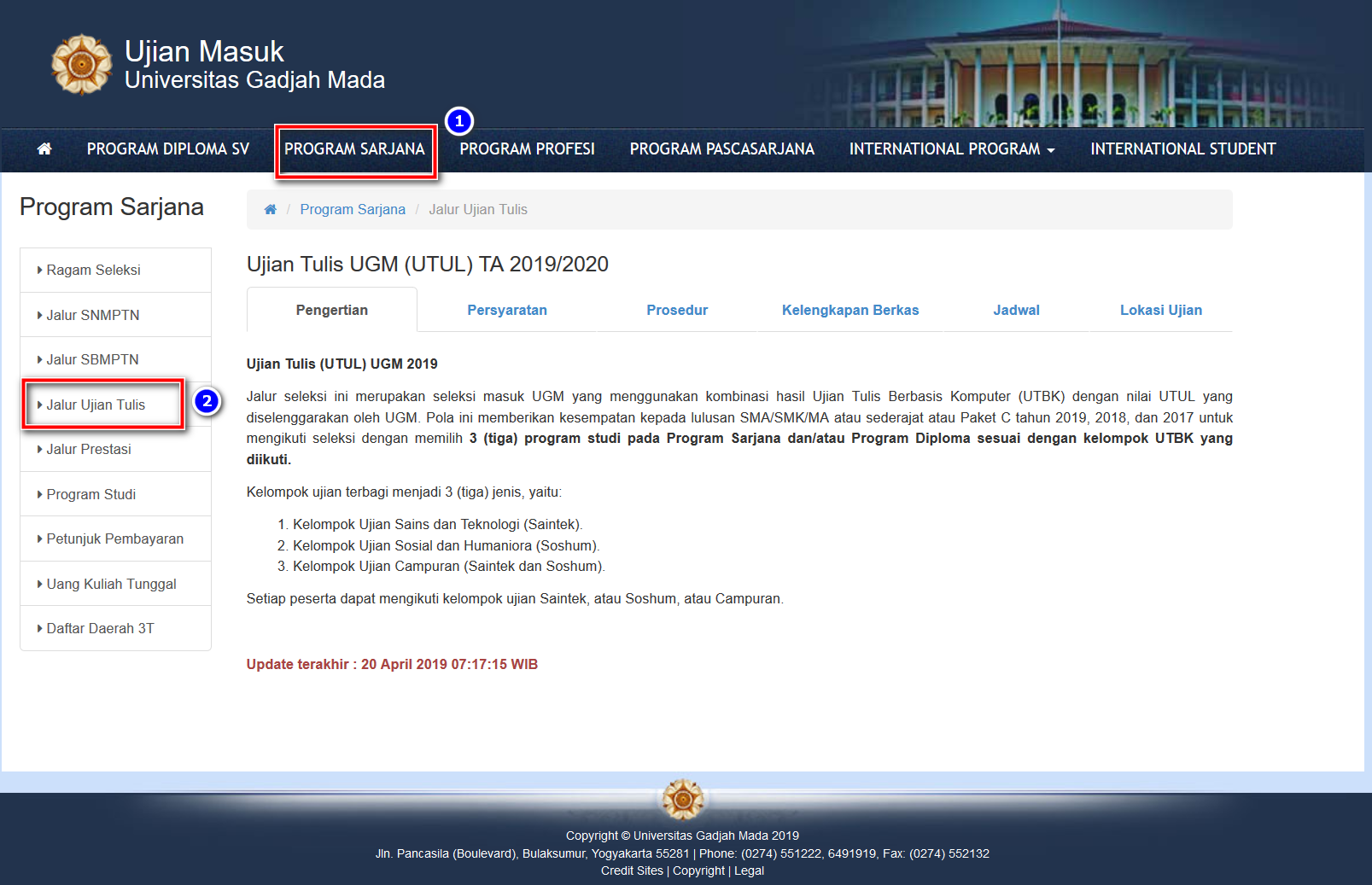Open the International Program dropdown menu
Screen dimensions: 1372x885
[x=952, y=149]
